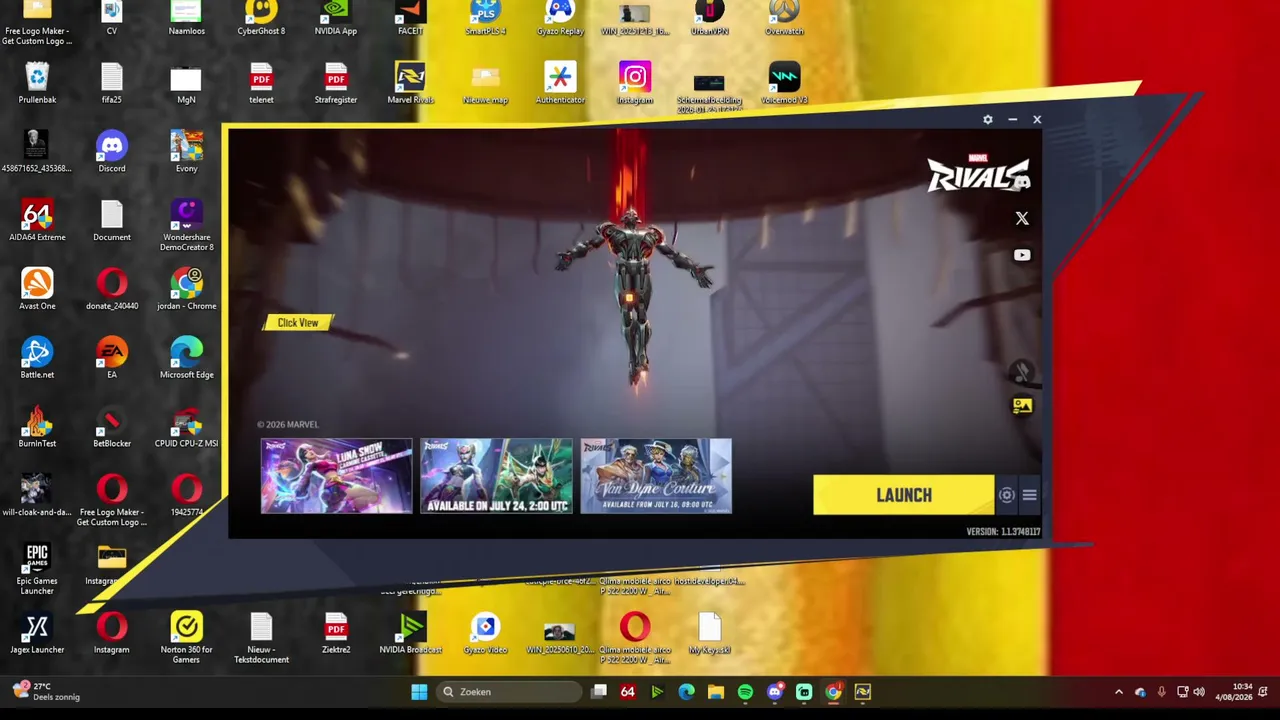Open Prullenbak recycle bin icon
Image resolution: width=1280 pixels, height=720 pixels.
tap(37, 83)
